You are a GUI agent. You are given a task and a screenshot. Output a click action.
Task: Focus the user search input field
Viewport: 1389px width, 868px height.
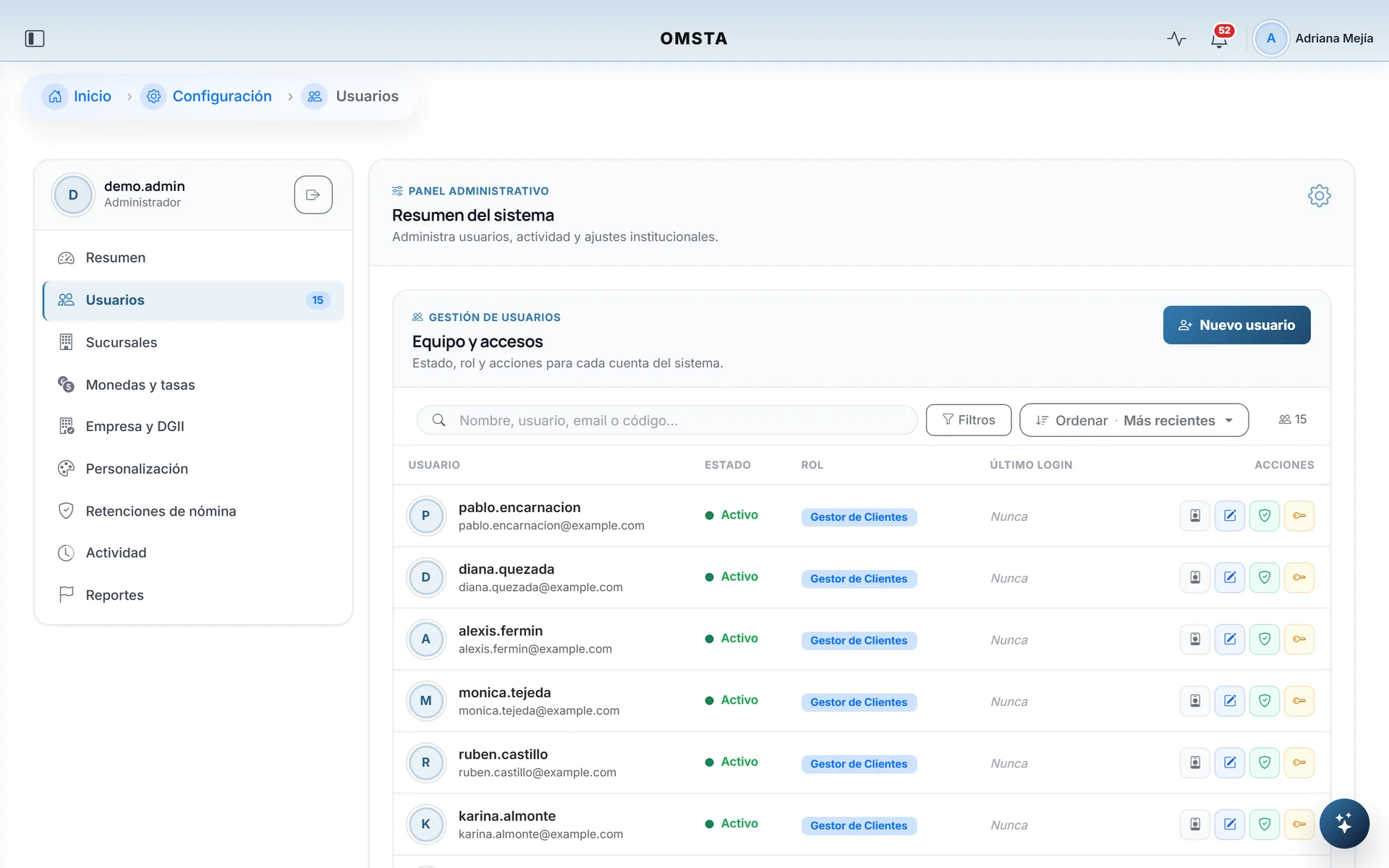pos(667,420)
